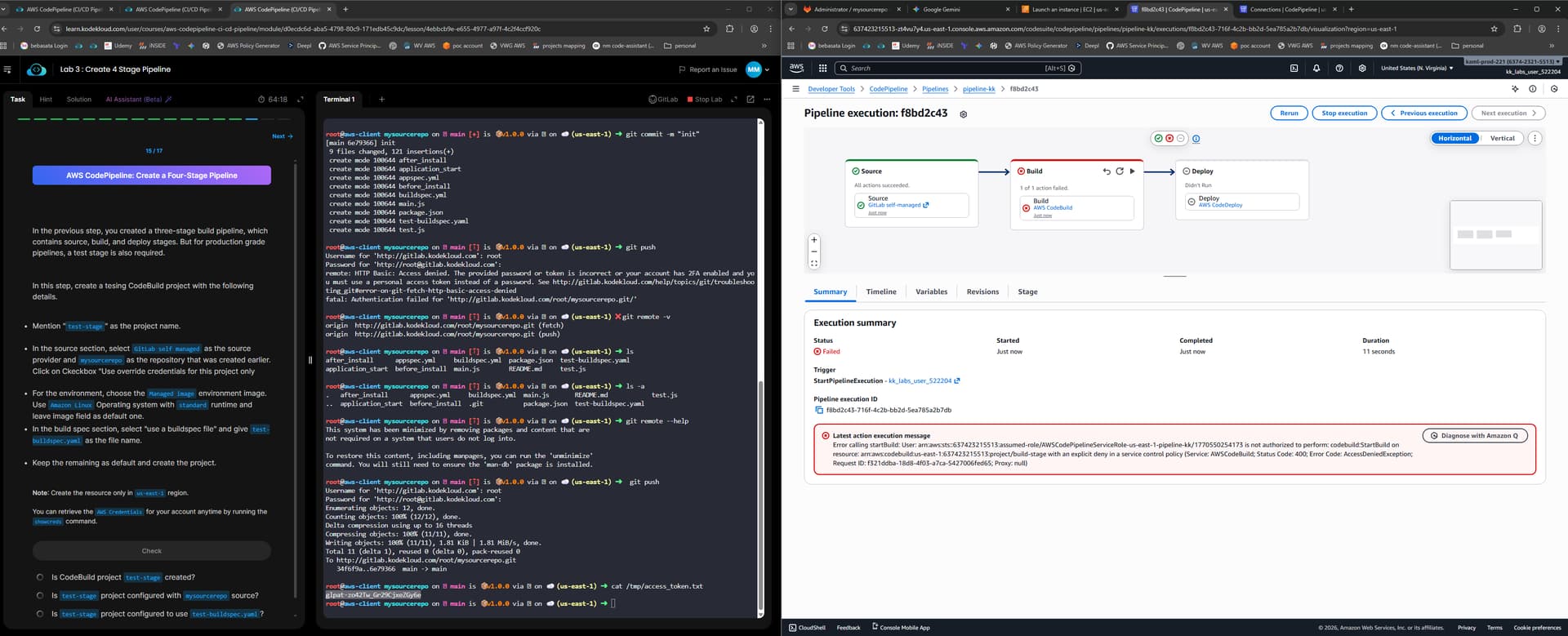Add a new terminal tab
Viewport: 1568px width, 636px height.
pos(381,100)
